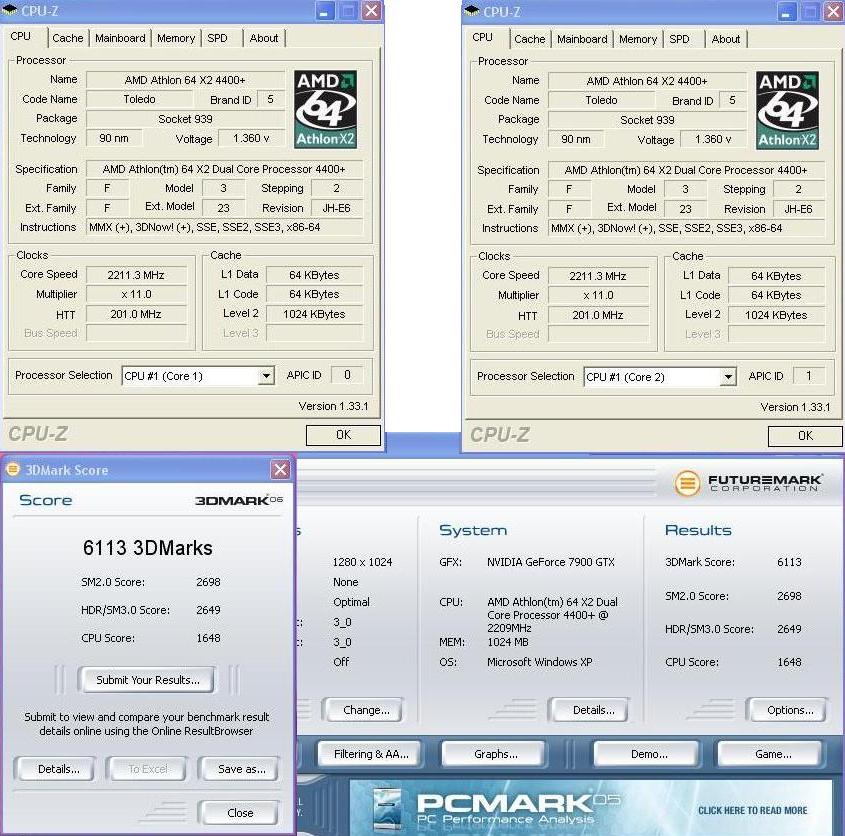Select CPU tab in right CPU-Z window

tap(483, 37)
